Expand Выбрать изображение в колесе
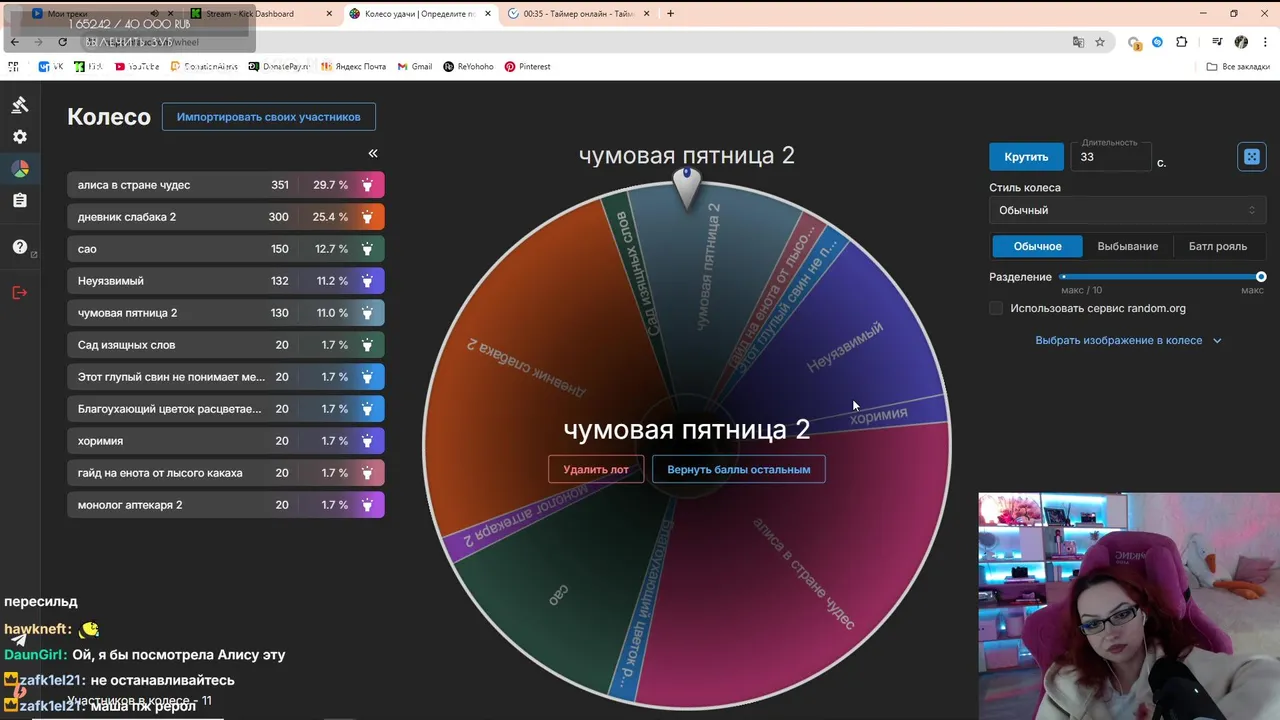This screenshot has height=720, width=1280. [x=1128, y=340]
